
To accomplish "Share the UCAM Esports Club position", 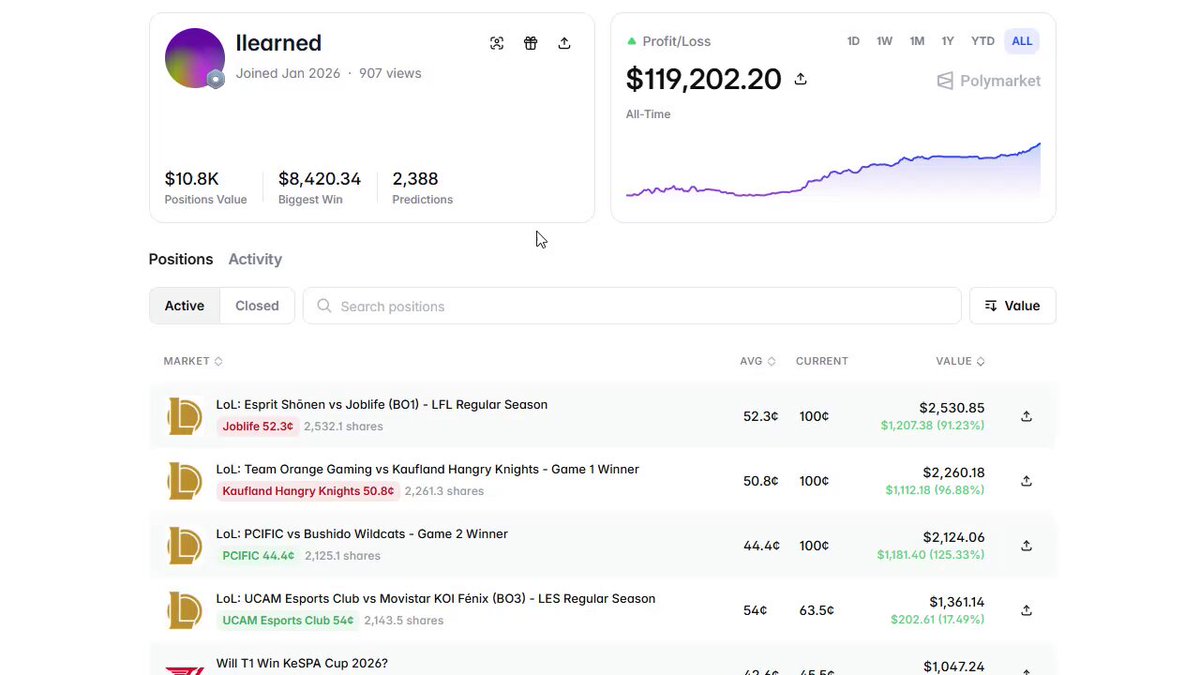I will (x=1026, y=610).
